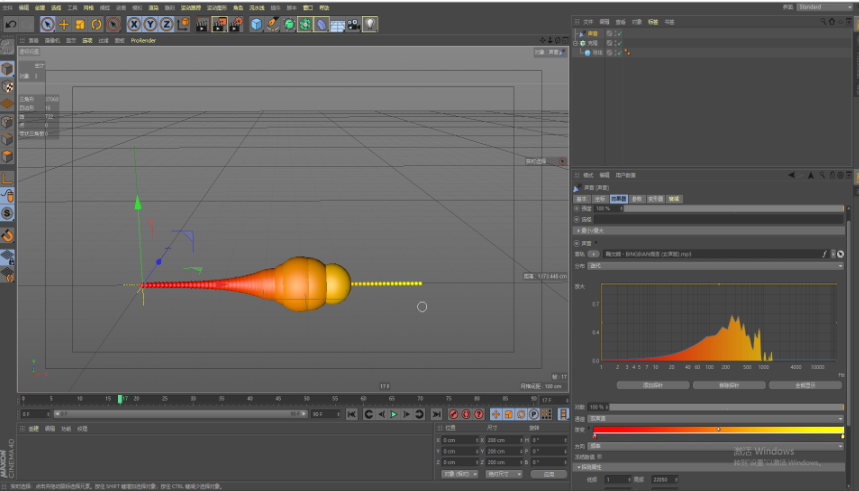Select the spline Pen tool
Image resolution: width=859 pixels, height=491 pixels.
pos(272,24)
